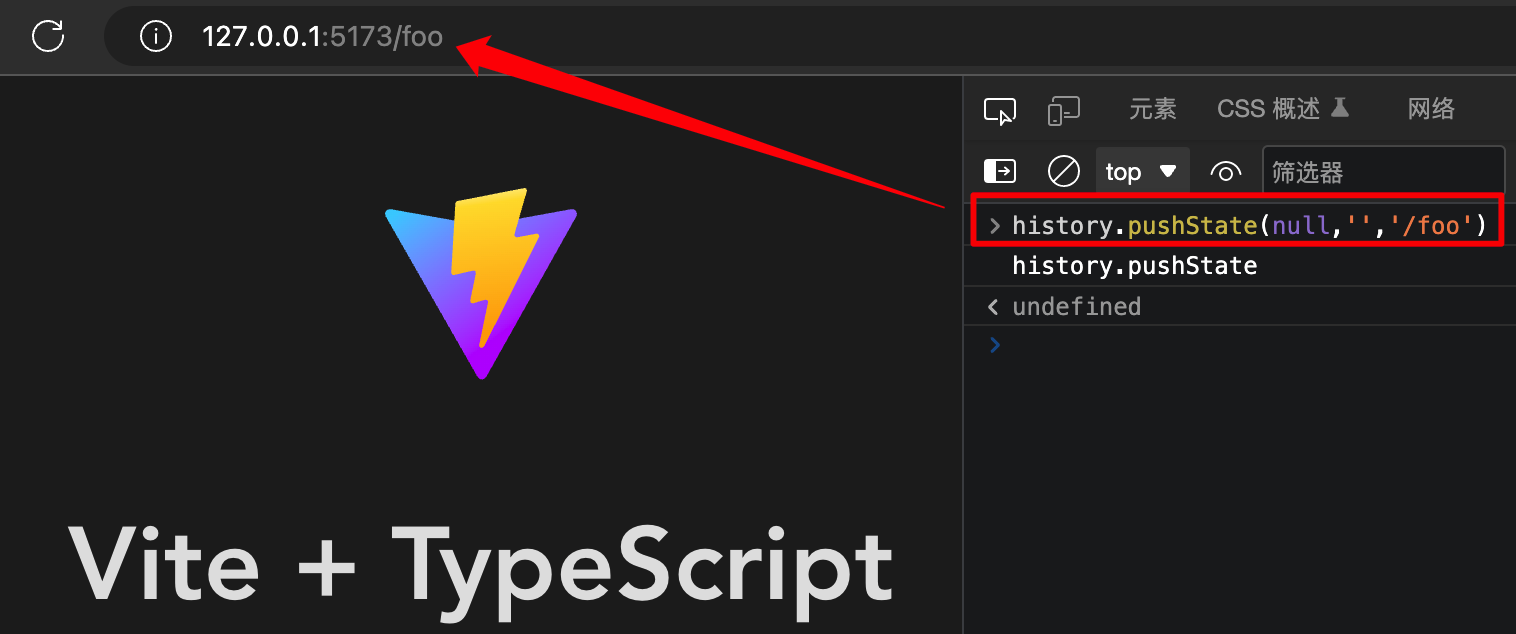Switch to the 网络 tab

pos(1431,110)
